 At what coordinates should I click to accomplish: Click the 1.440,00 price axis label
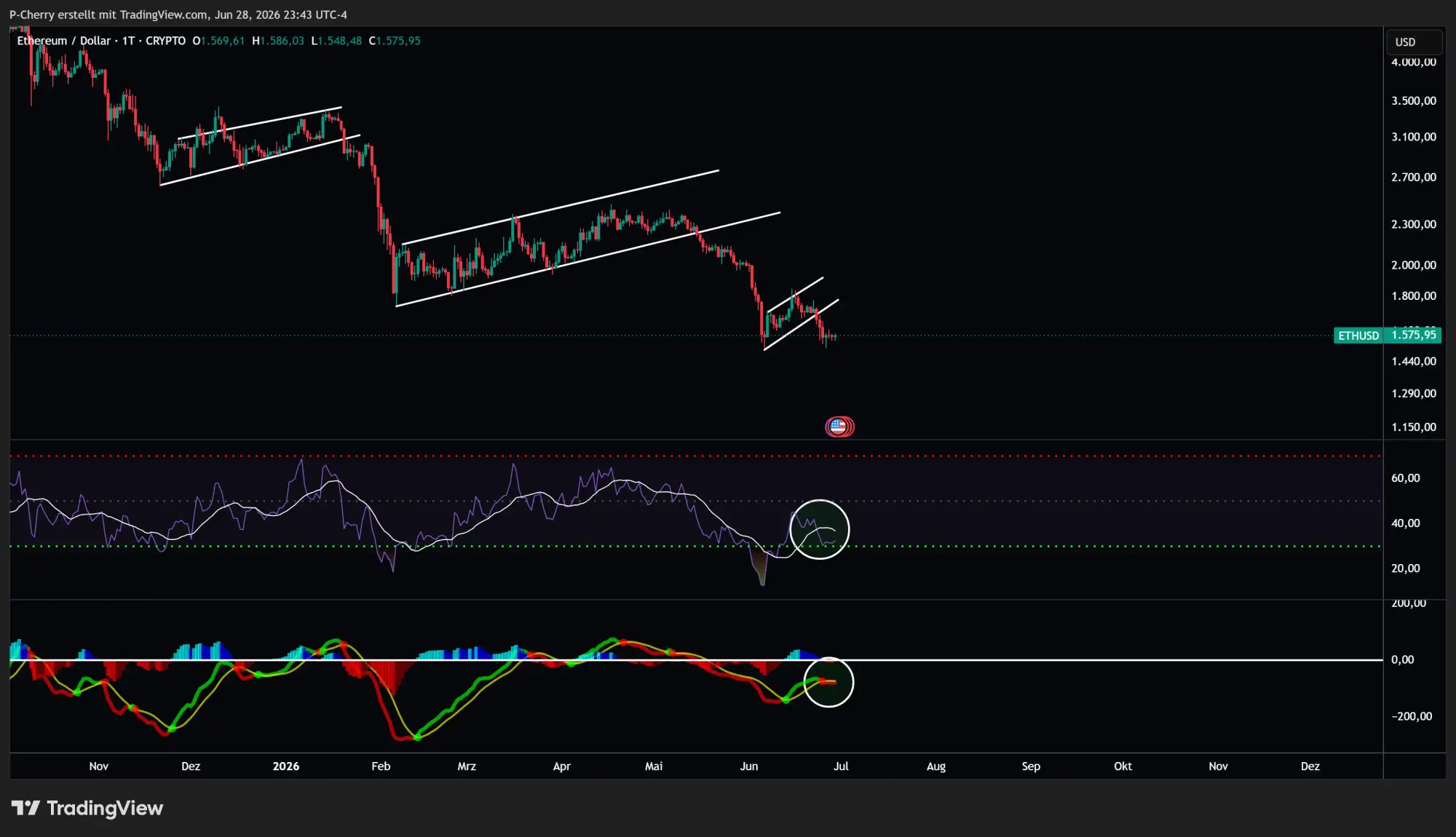[1414, 362]
